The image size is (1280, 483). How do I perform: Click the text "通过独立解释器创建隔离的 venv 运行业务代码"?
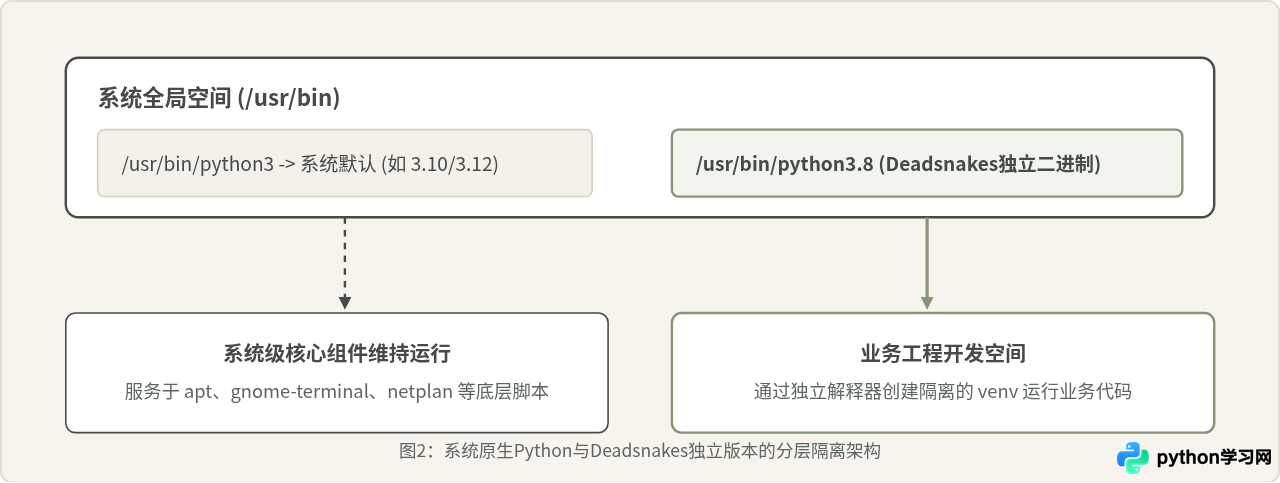[943, 392]
